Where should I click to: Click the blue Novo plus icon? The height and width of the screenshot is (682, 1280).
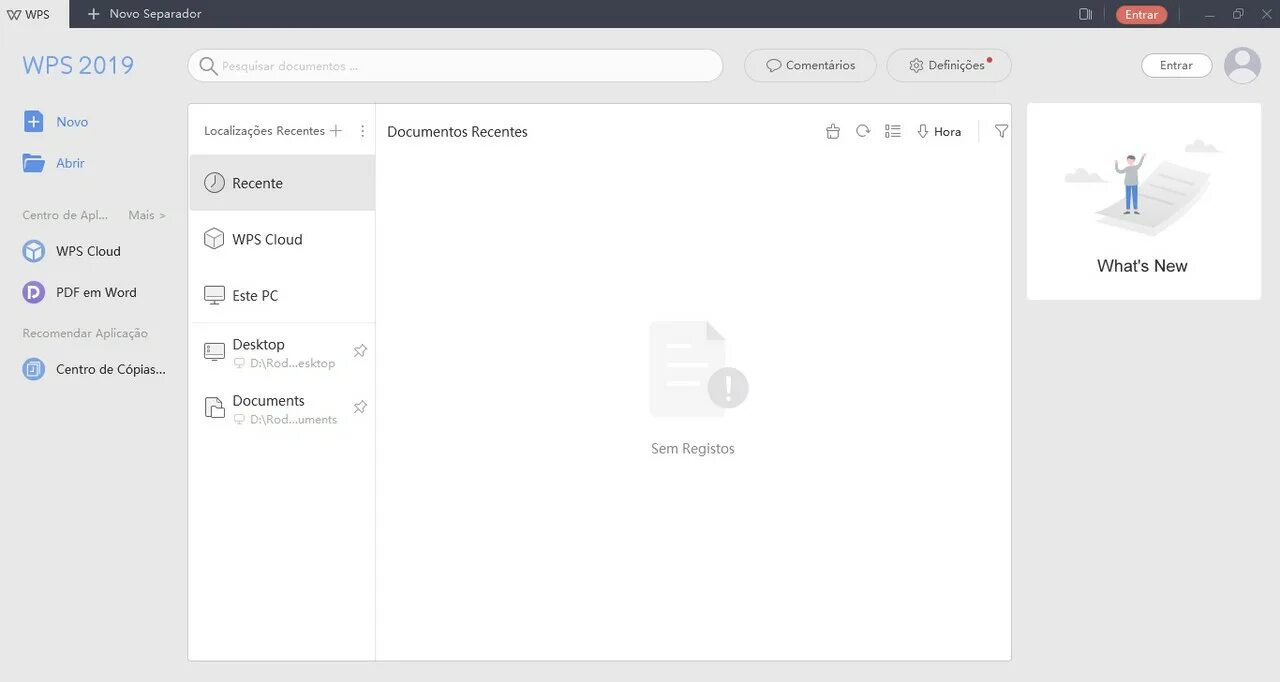tap(34, 122)
